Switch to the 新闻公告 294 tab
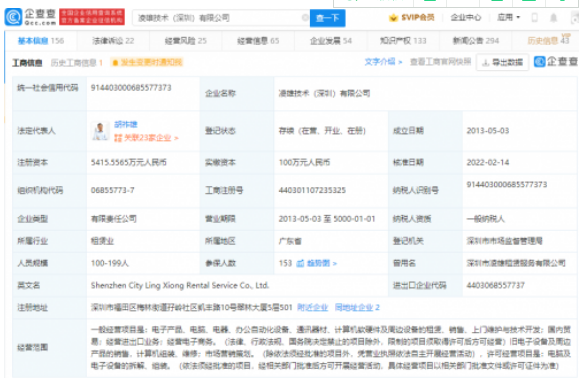 (x=476, y=41)
